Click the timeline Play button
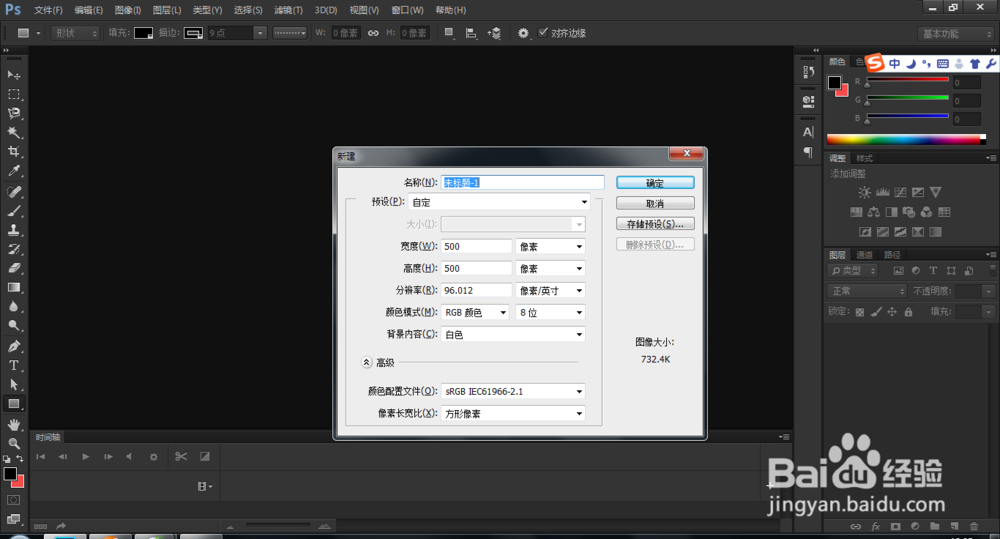 pos(85,457)
